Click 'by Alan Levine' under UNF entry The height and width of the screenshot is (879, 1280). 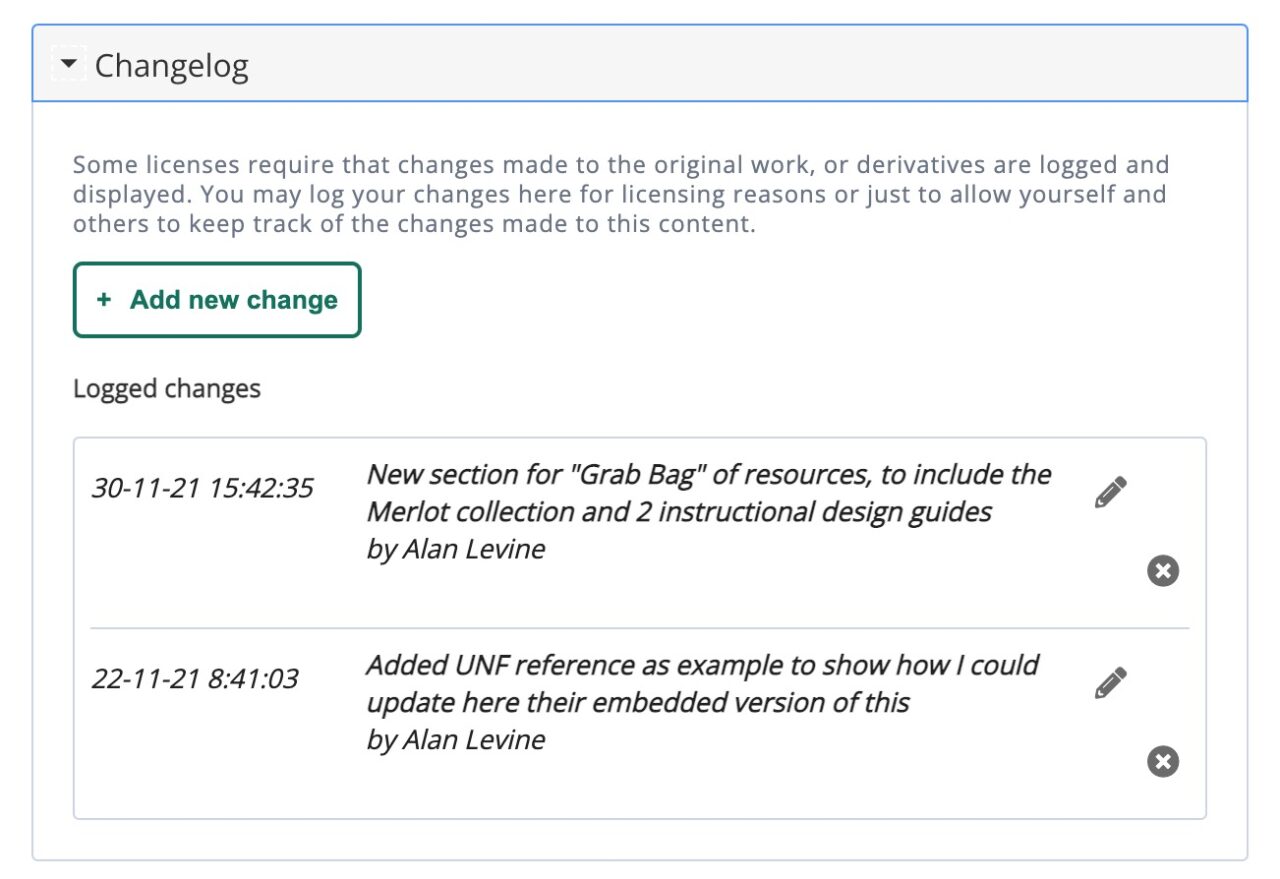coord(456,741)
